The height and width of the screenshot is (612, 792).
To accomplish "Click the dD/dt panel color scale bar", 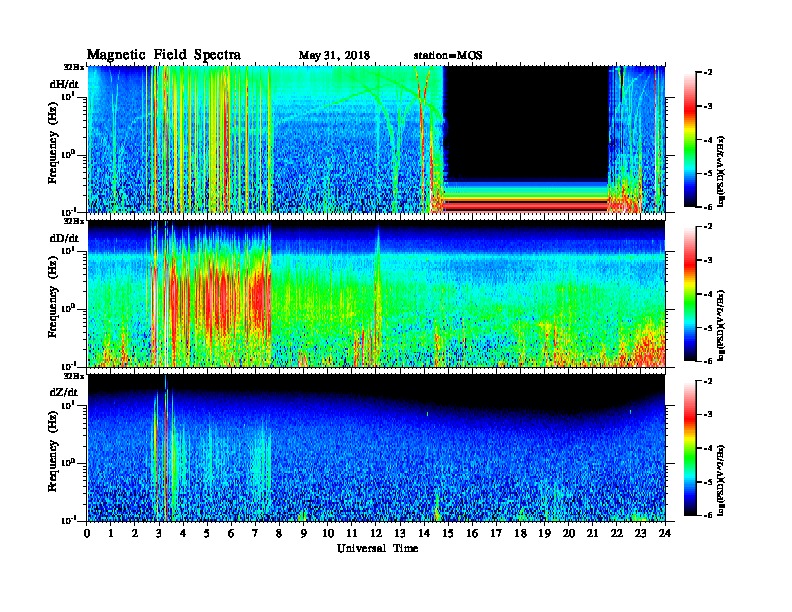I will [x=690, y=294].
